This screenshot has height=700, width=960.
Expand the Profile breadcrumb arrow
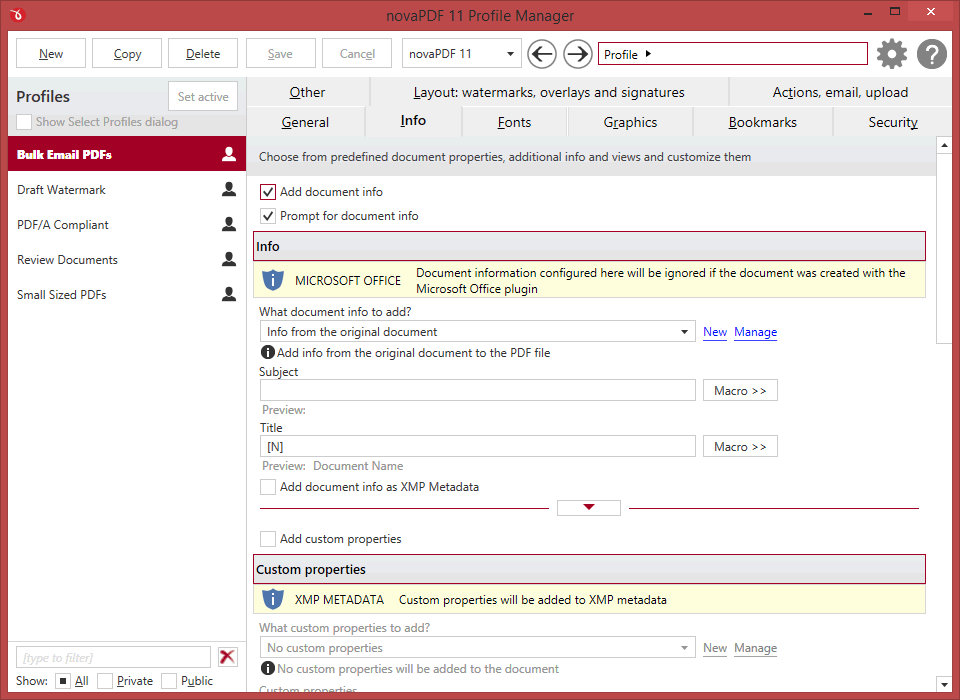point(648,54)
